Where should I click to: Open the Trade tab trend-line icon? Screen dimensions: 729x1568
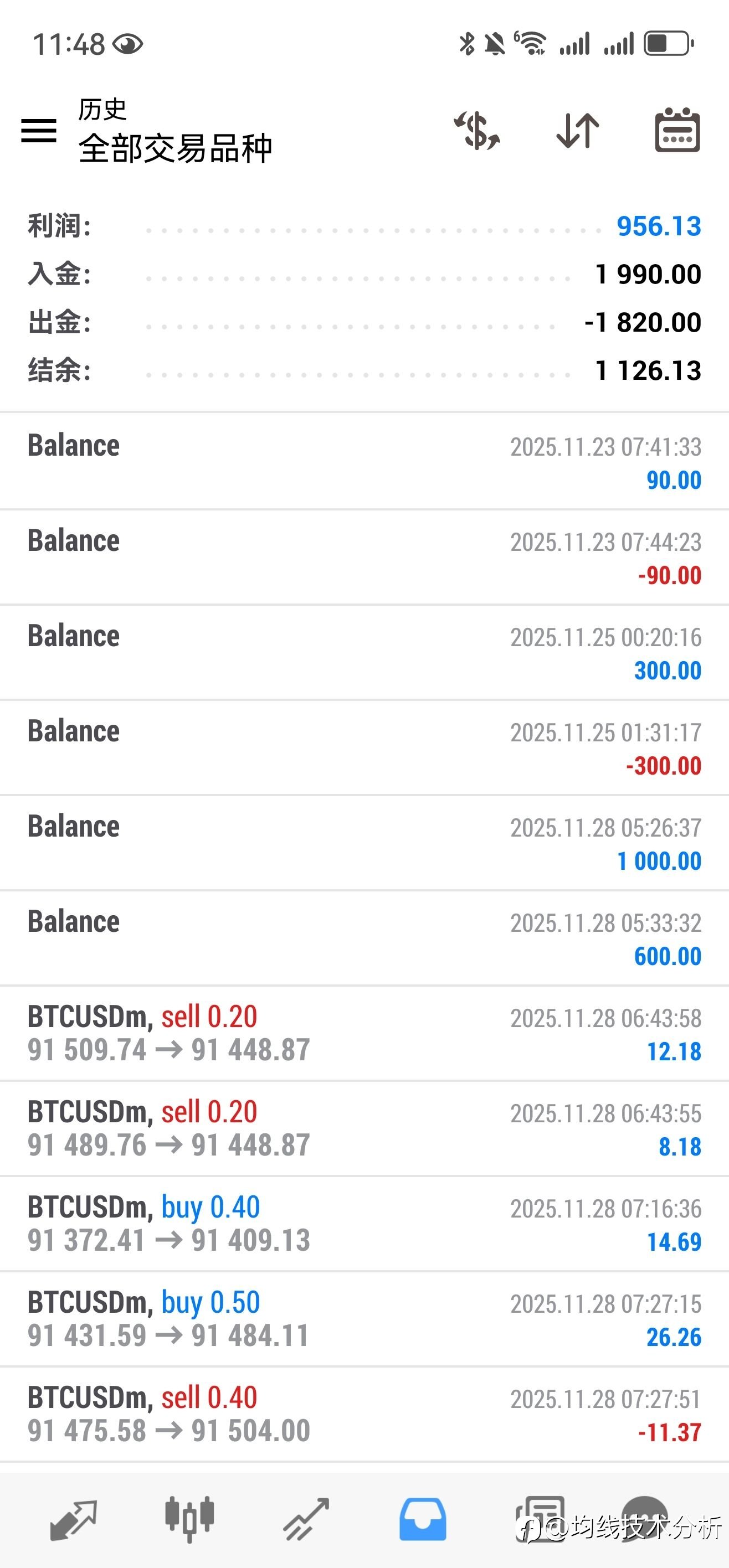coord(306,1519)
